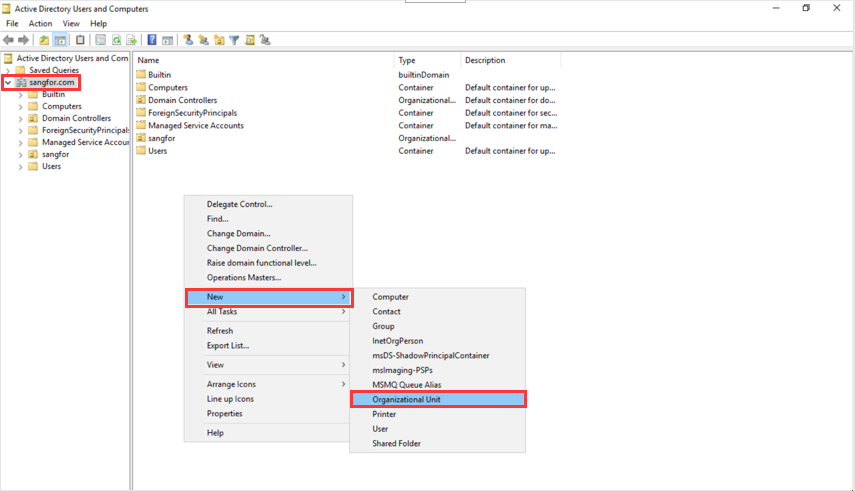The width and height of the screenshot is (855, 491).
Task: Open Help via blue question mark icon
Action: click(152, 40)
